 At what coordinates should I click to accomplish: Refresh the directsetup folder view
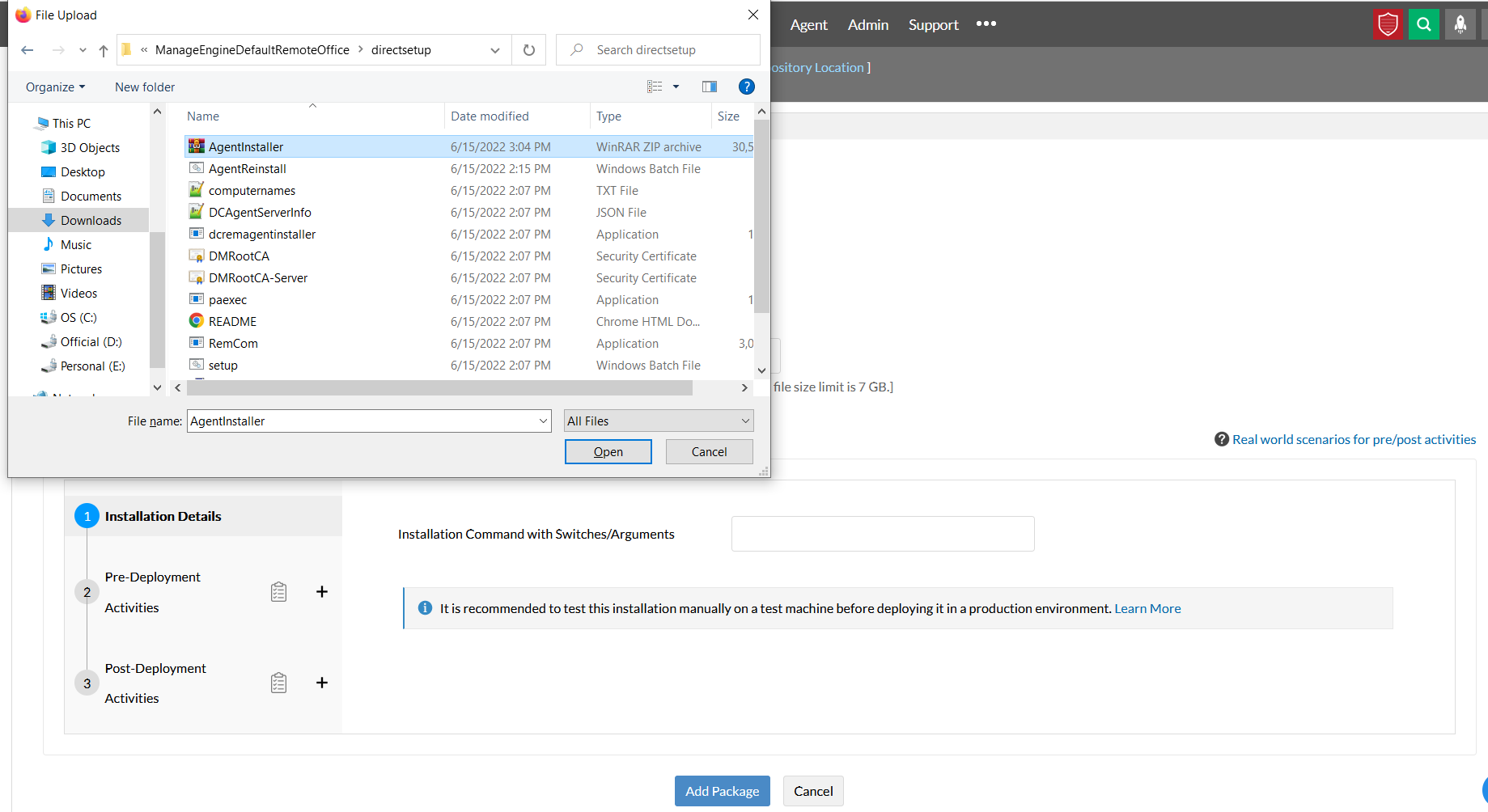pyautogui.click(x=529, y=50)
